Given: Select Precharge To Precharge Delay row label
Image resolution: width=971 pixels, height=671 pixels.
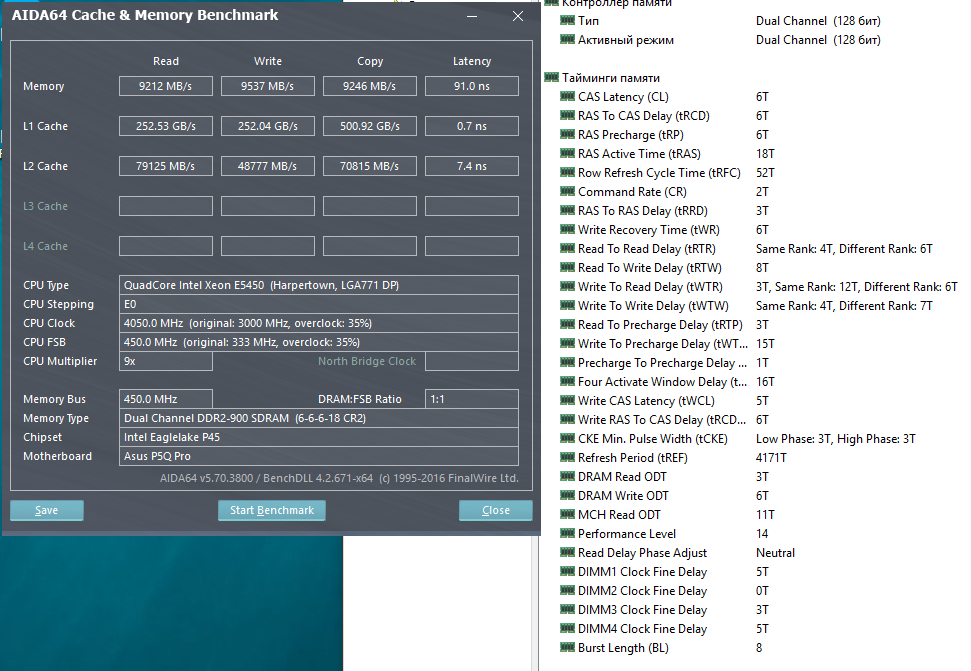Looking at the screenshot, I should 662,363.
